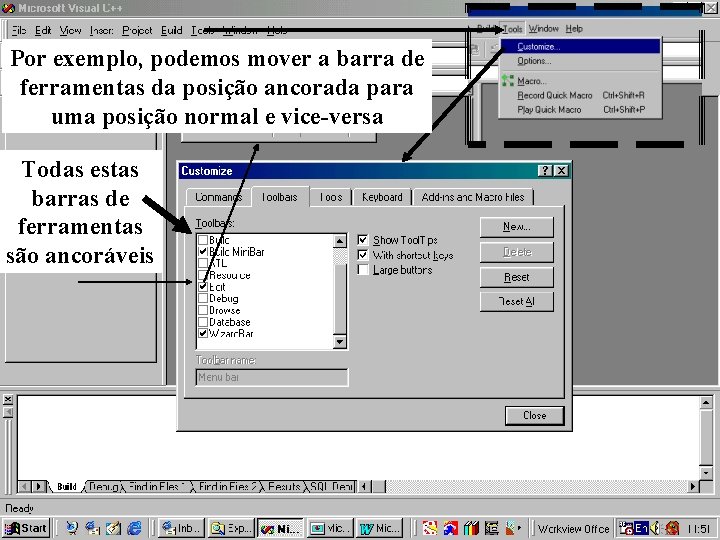The image size is (720, 540).
Task: Click the colorful books icon on the Office shortcut bar
Action: (471, 528)
